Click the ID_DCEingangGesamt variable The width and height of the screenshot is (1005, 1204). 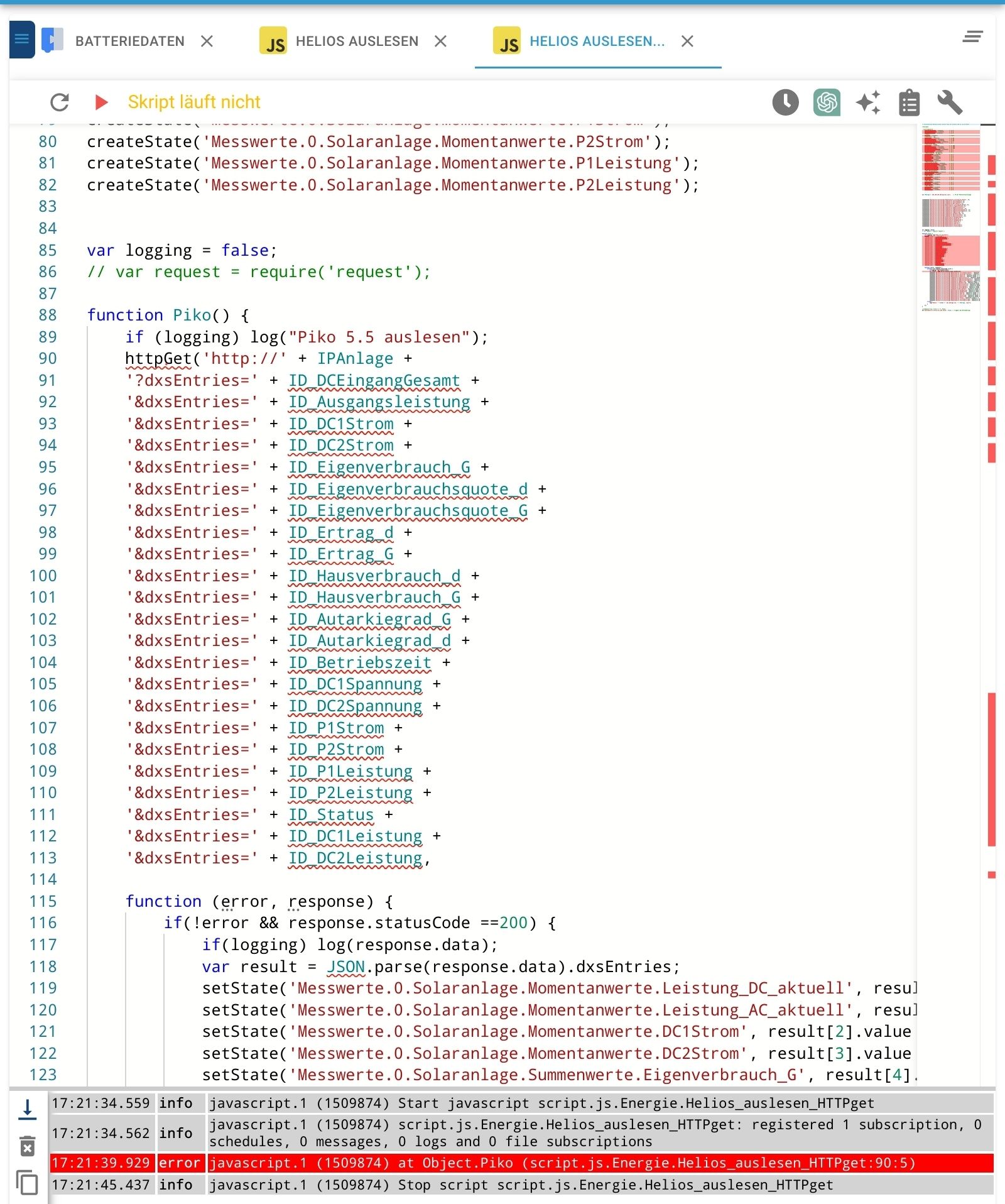[374, 381]
